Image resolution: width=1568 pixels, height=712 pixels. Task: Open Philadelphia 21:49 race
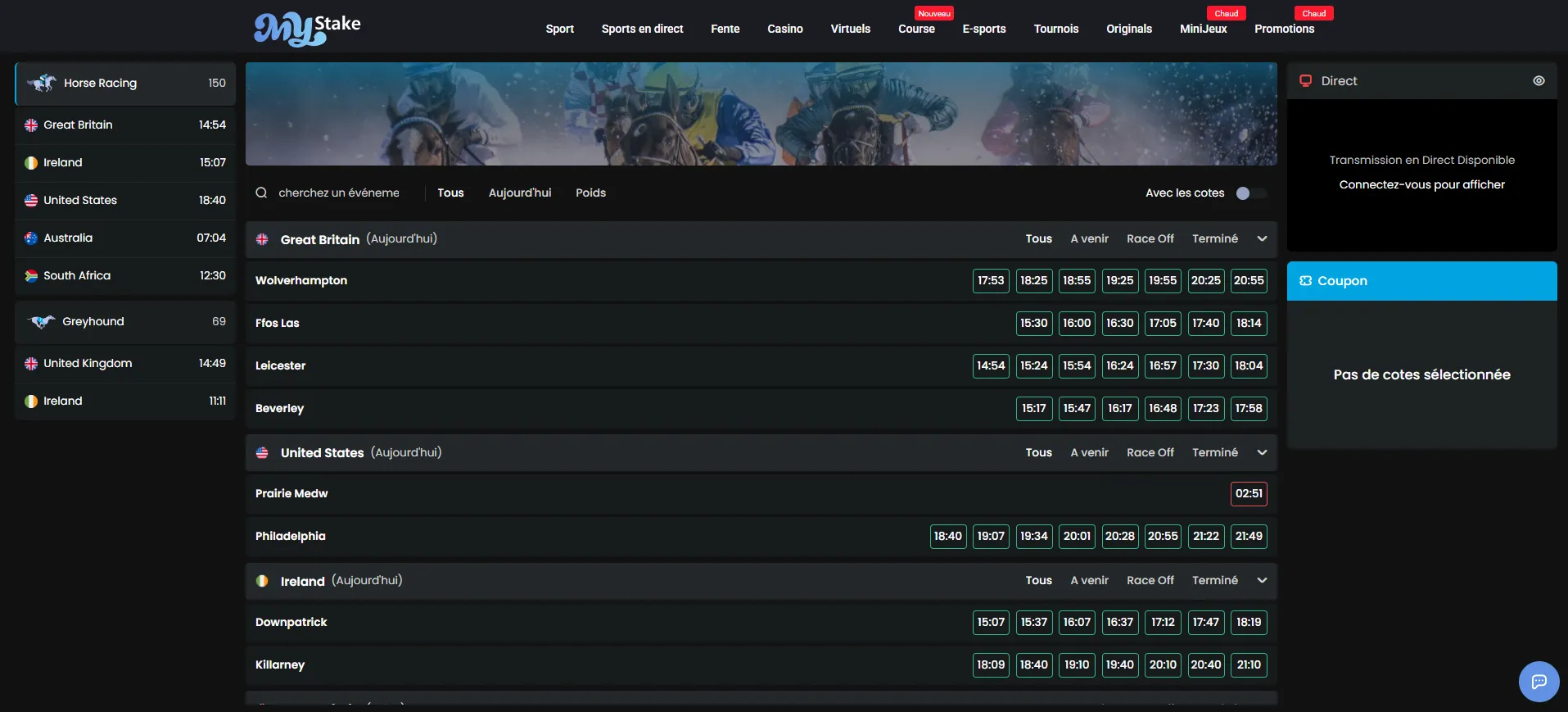(1249, 536)
